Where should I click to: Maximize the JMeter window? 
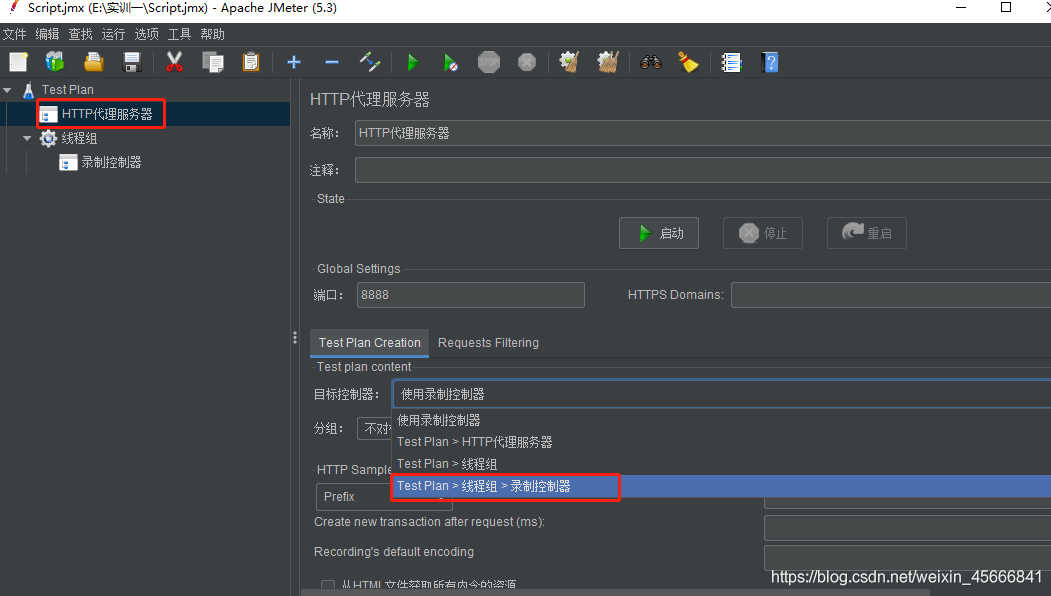point(1006,7)
